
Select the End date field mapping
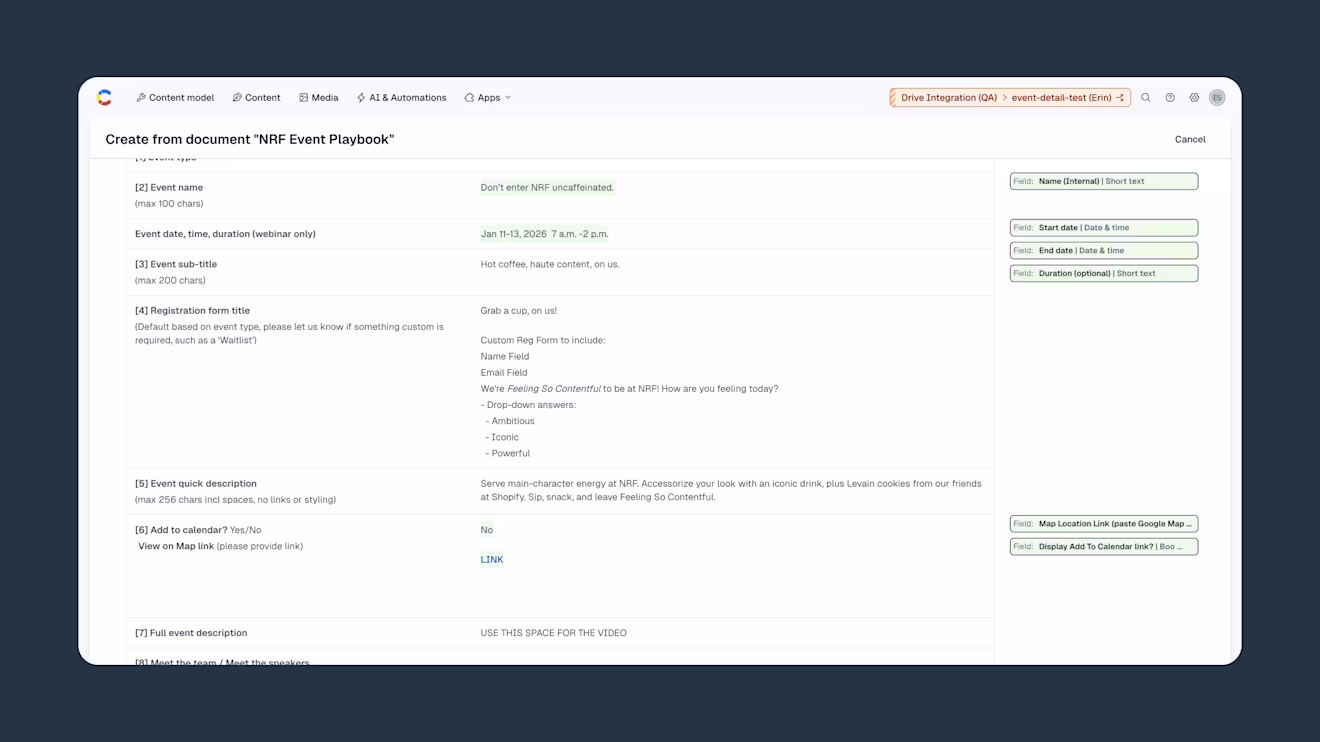click(x=1104, y=250)
